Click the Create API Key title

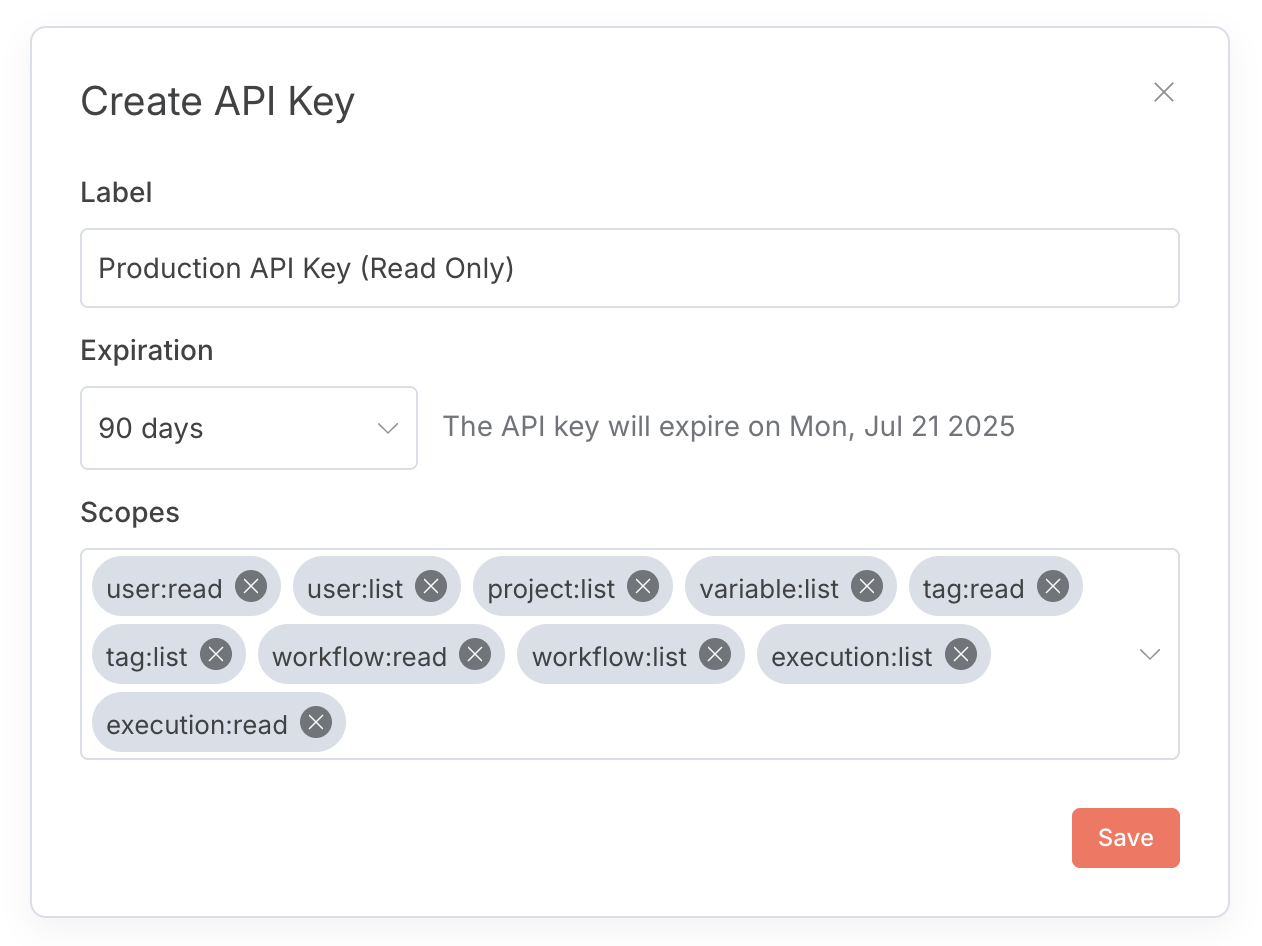(x=218, y=100)
